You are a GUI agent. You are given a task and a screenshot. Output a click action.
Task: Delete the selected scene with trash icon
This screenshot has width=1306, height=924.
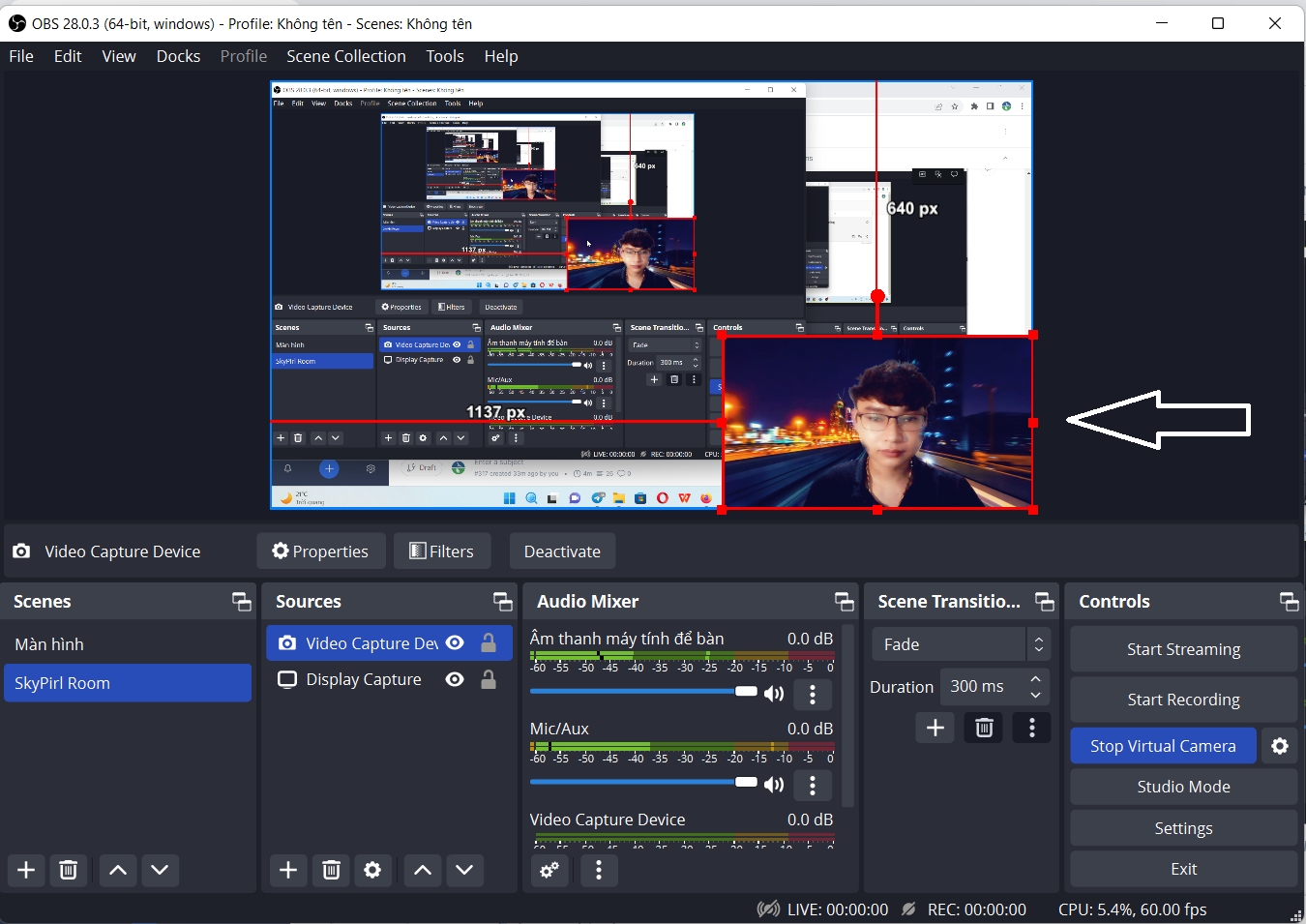(x=69, y=870)
